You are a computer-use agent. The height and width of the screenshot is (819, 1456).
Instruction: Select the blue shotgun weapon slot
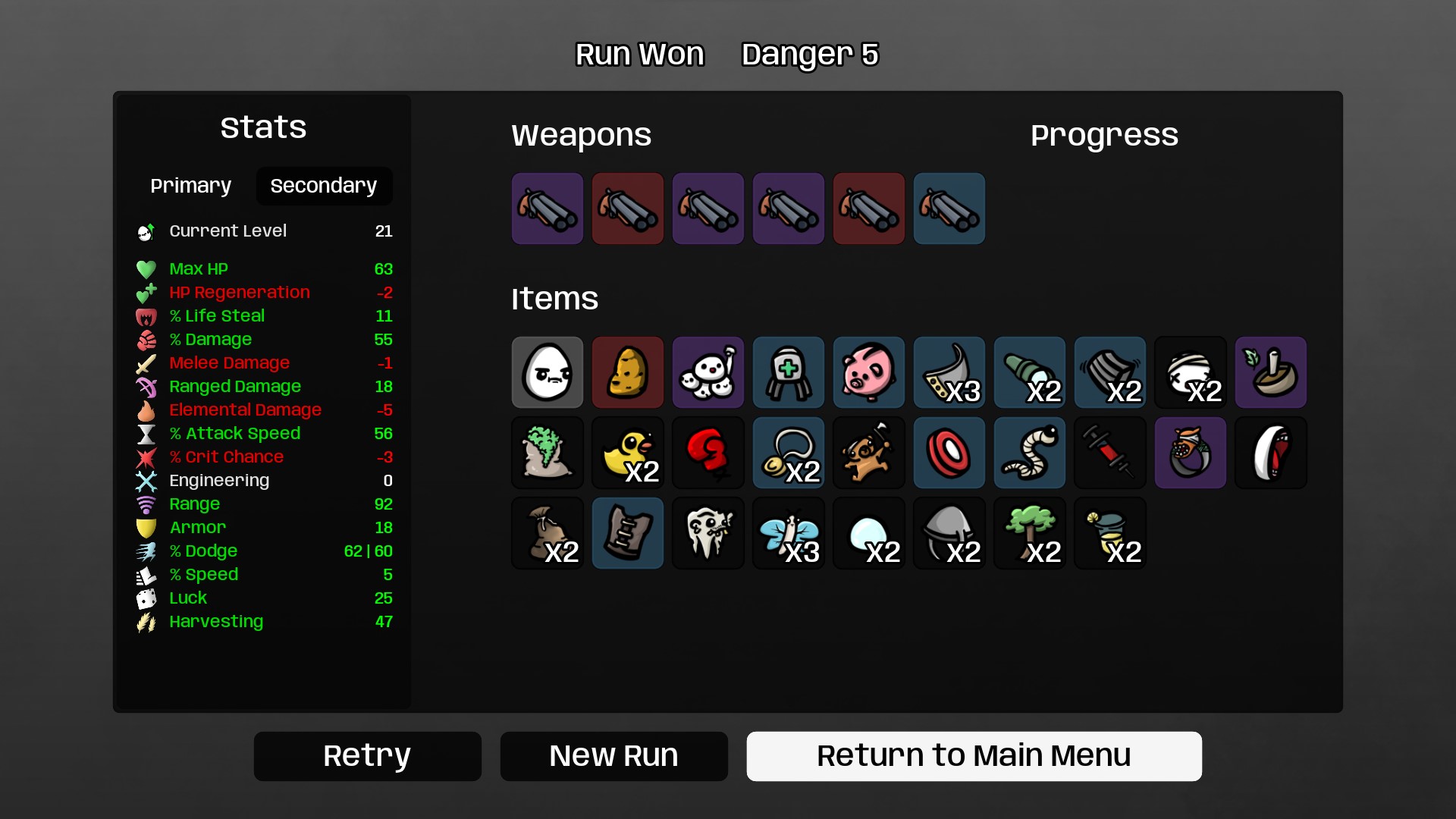pos(949,209)
